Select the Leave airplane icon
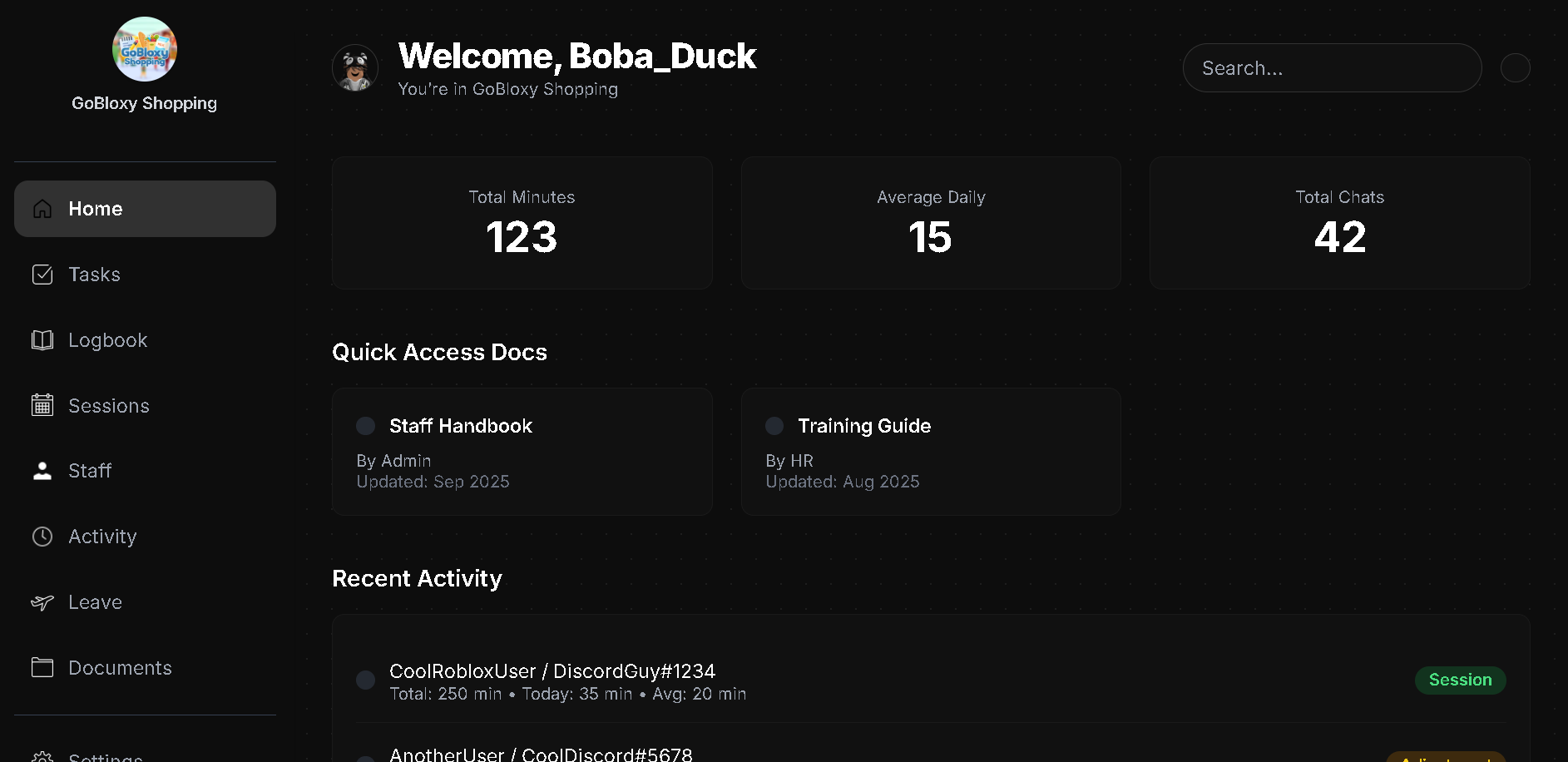The image size is (1568, 762). [x=42, y=601]
